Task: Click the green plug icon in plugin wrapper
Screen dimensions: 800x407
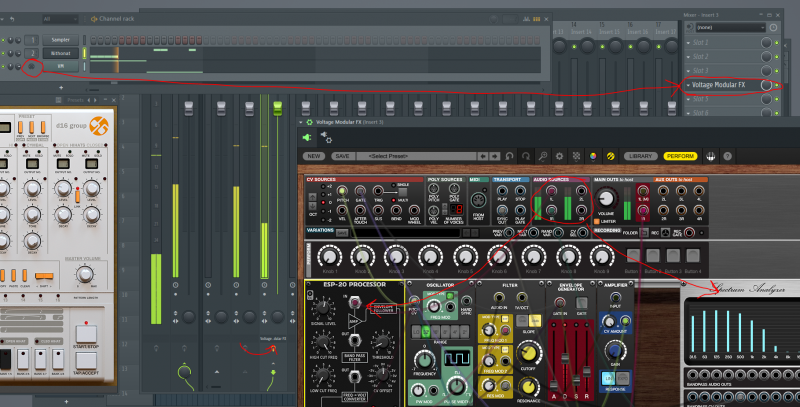Action: 307,137
